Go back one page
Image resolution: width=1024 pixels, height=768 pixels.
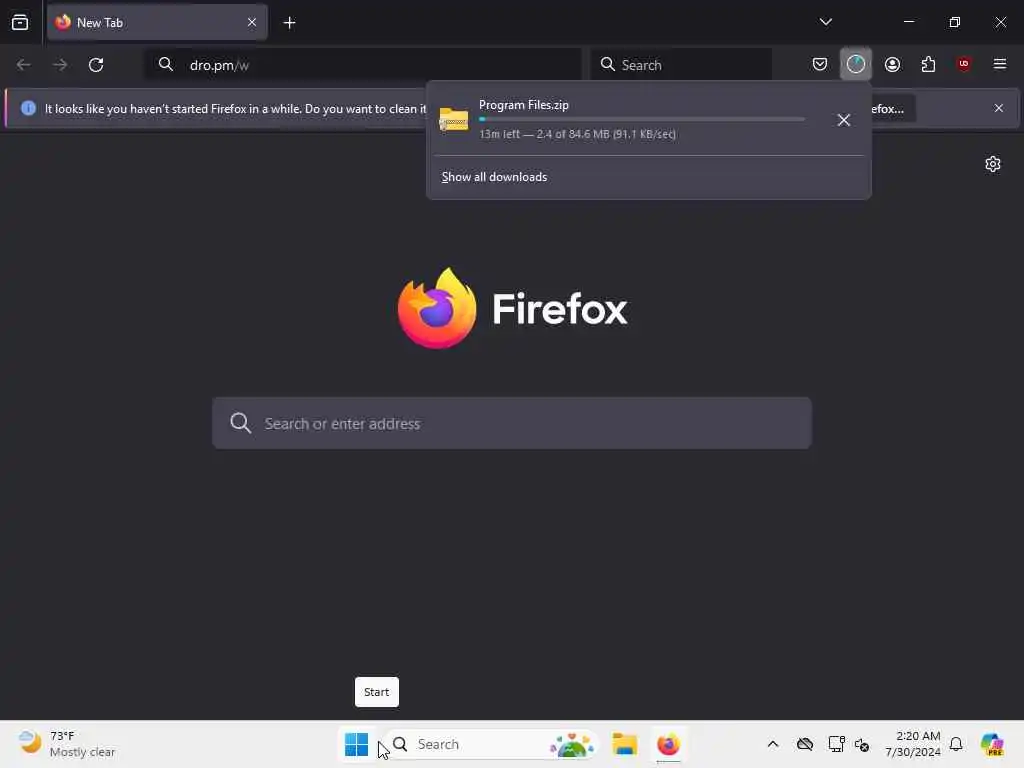coord(24,65)
